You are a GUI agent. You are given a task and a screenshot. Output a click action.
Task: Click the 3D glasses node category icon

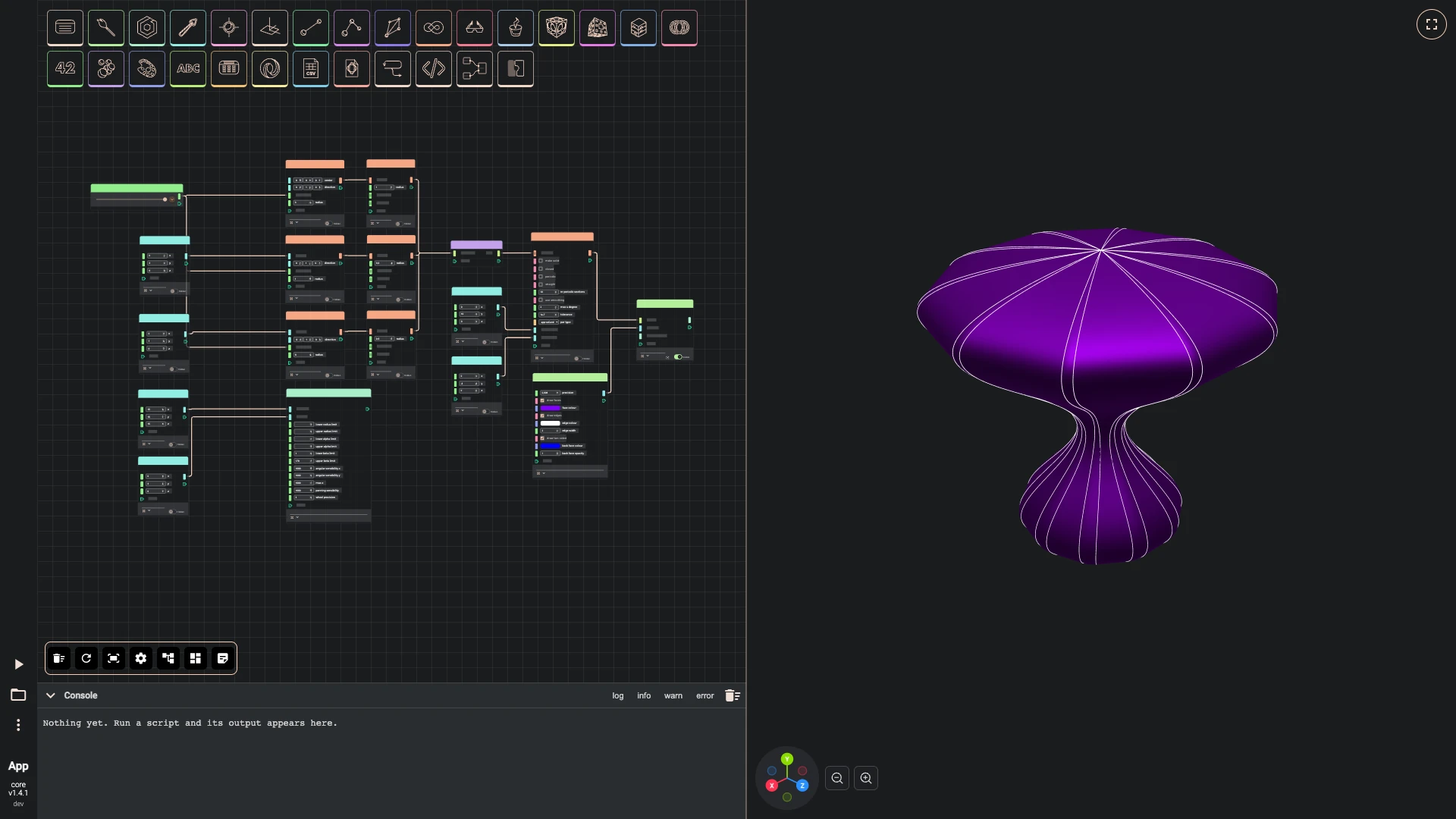pyautogui.click(x=475, y=28)
